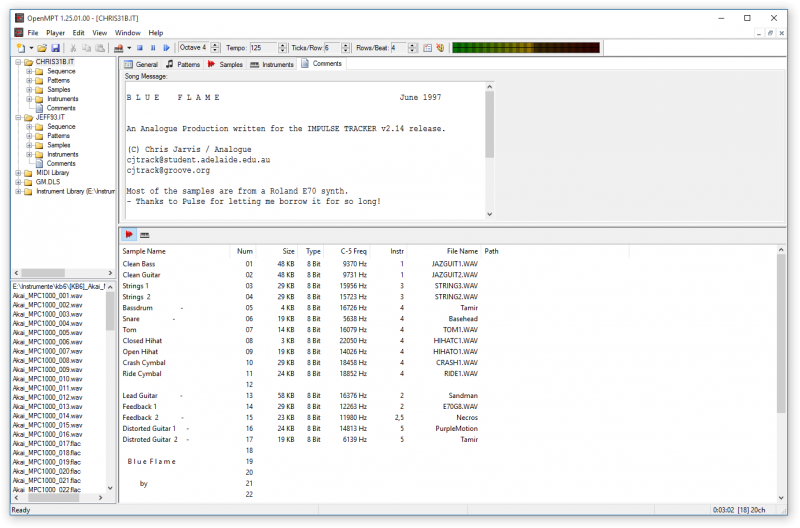Open the View menu
The width and height of the screenshot is (800, 528).
click(x=99, y=33)
